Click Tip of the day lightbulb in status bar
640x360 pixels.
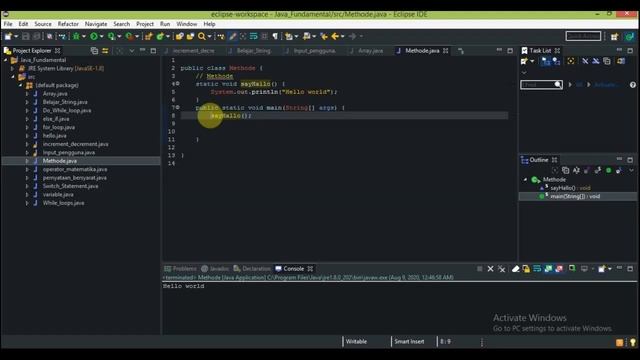click(633, 342)
